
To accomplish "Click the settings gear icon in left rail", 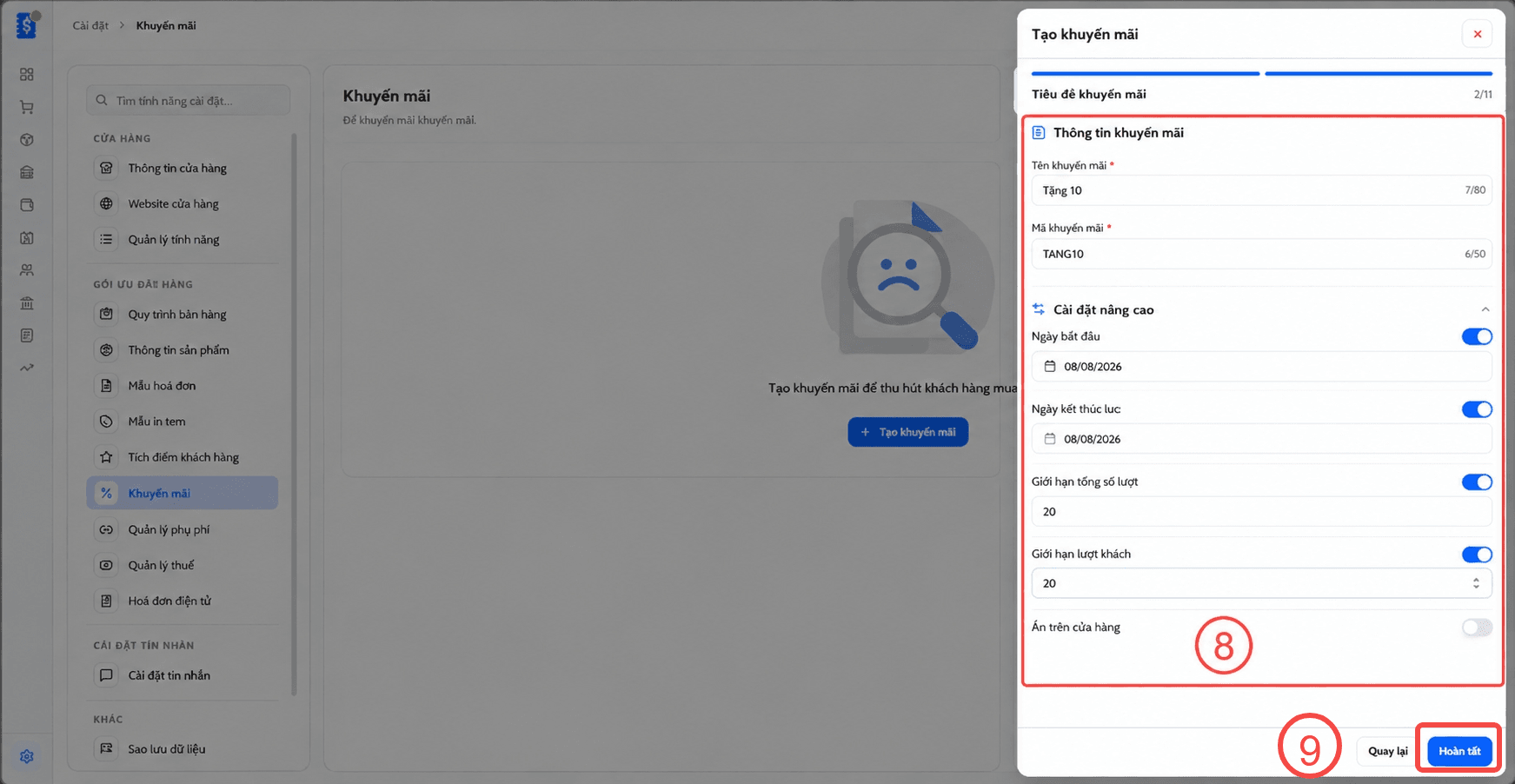I will pos(27,756).
